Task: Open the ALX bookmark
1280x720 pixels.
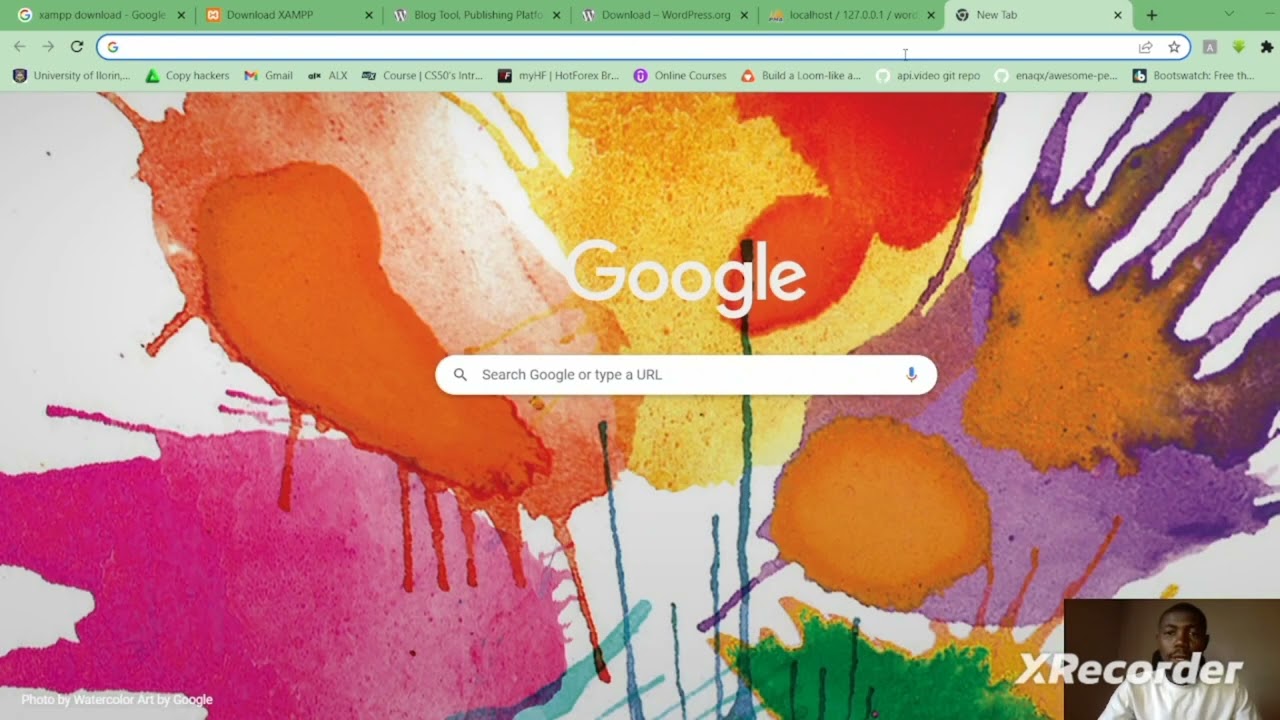Action: point(327,76)
